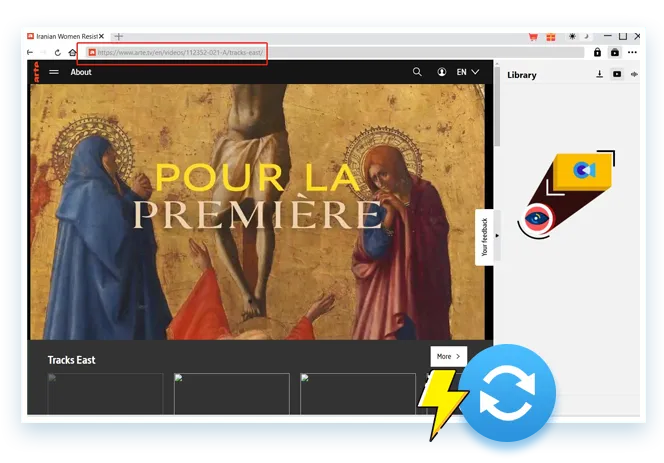
Task: Open the Your feedback side tab
Action: (x=484, y=237)
